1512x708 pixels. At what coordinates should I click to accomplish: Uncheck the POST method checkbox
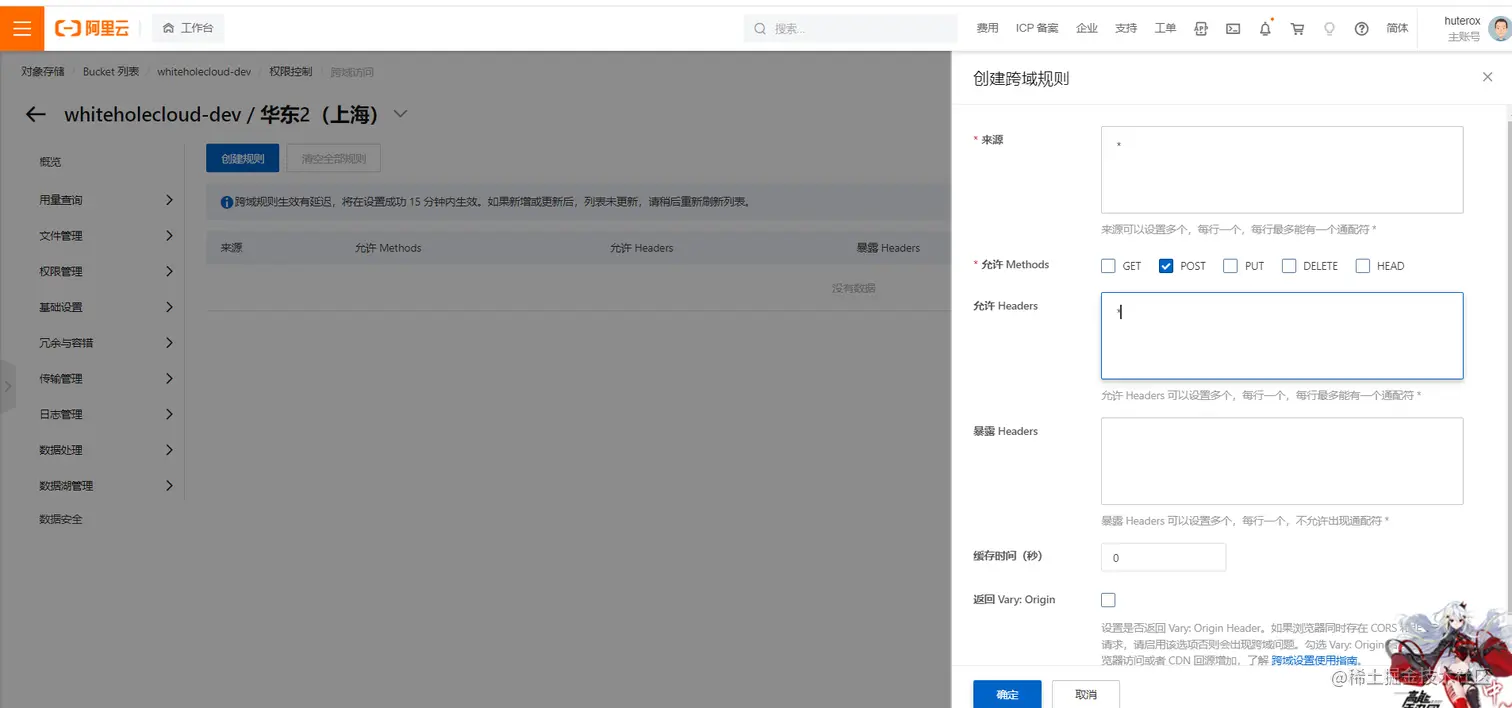click(x=1166, y=266)
